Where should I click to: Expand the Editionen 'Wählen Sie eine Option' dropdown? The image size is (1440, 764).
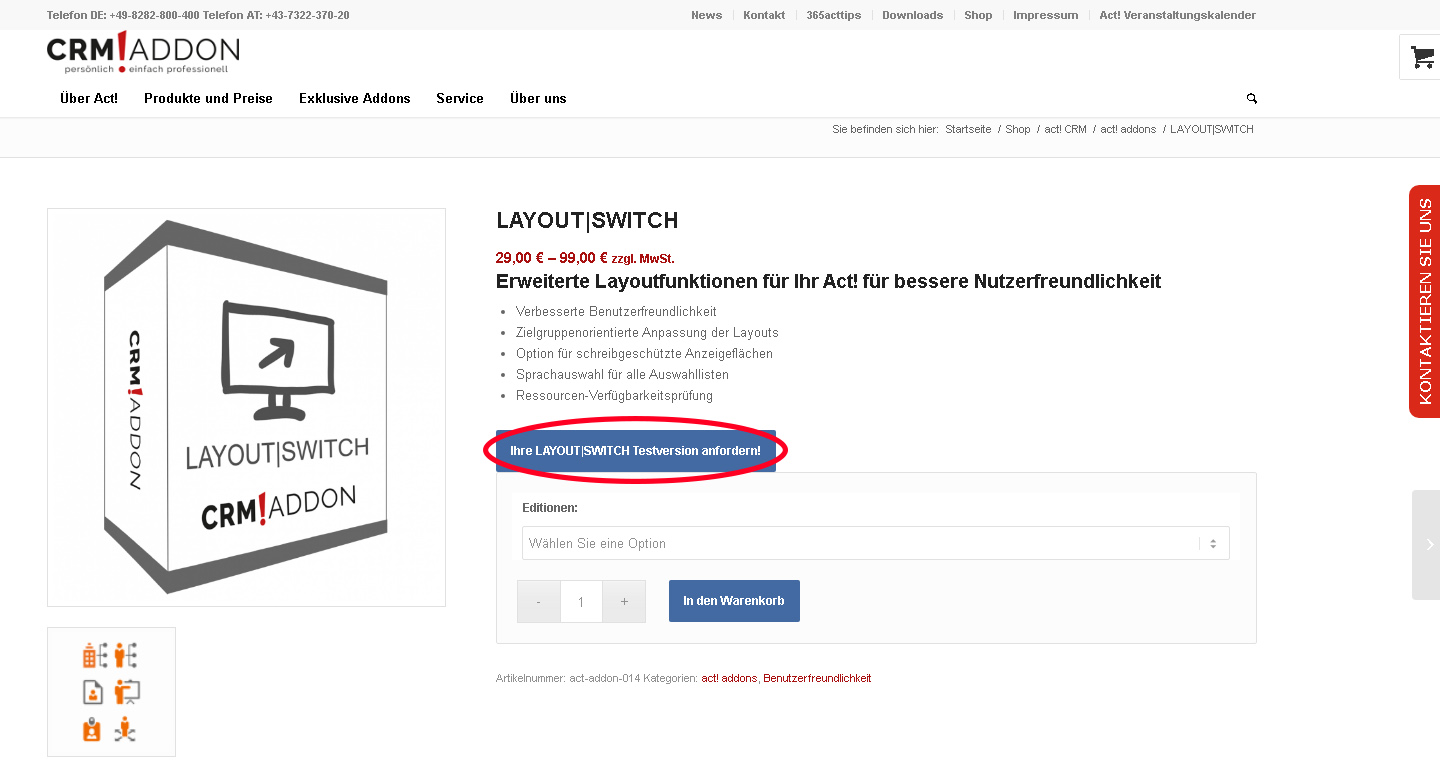click(x=875, y=543)
